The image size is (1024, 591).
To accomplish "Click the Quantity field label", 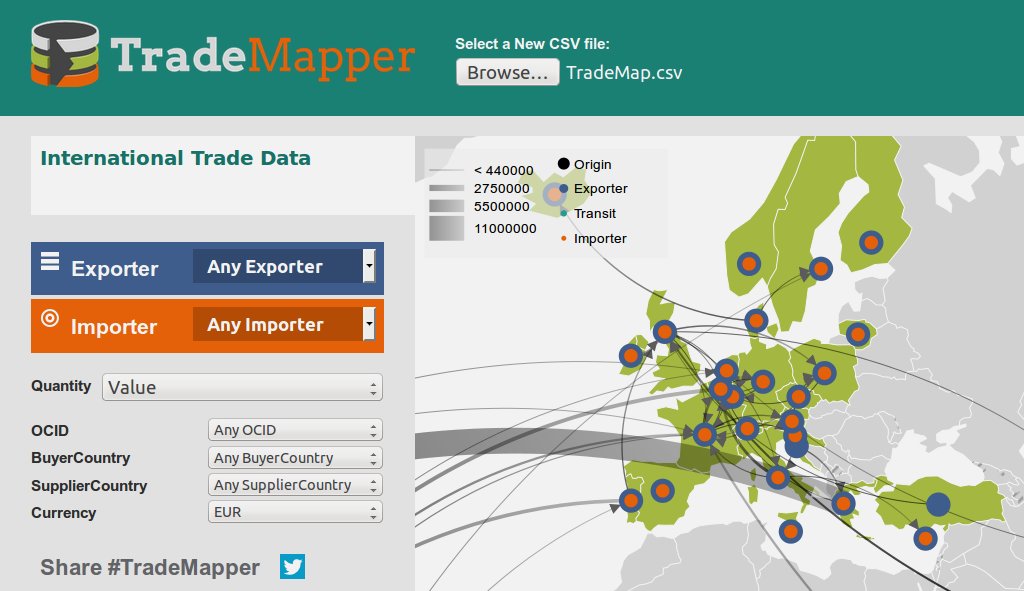I will [61, 386].
